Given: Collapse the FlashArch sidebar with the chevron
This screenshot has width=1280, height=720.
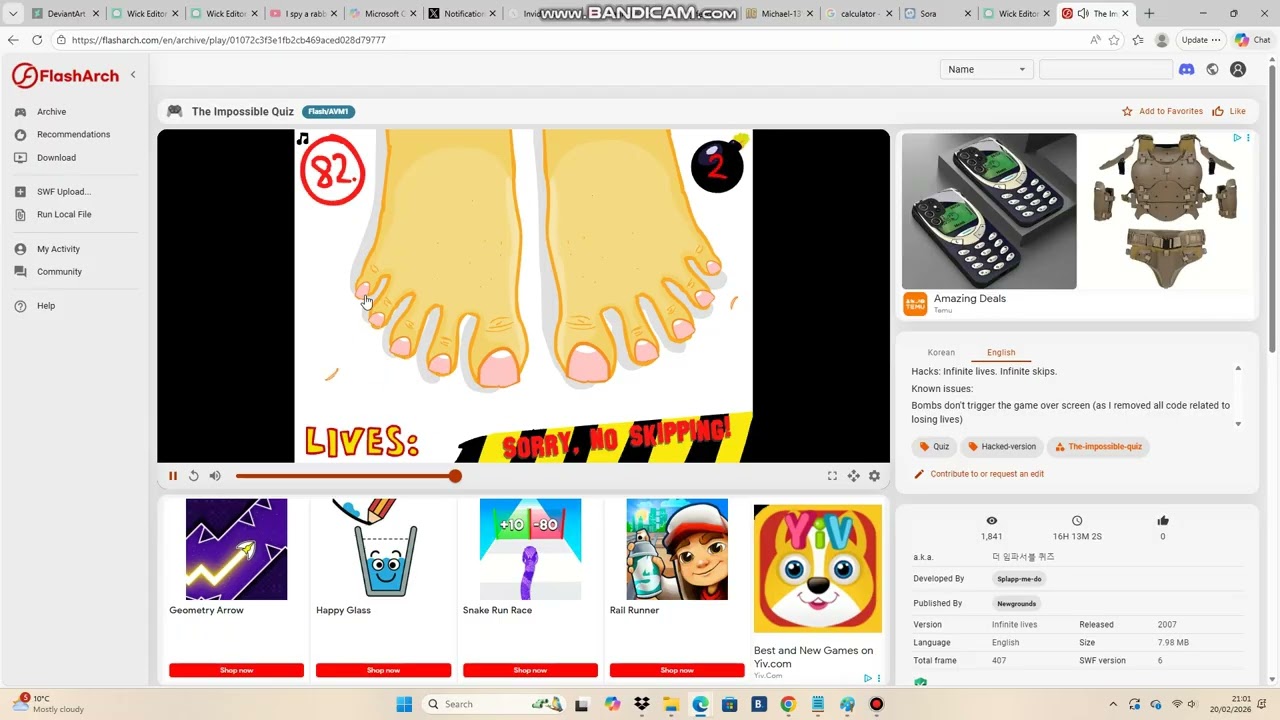Looking at the screenshot, I should click(133, 75).
